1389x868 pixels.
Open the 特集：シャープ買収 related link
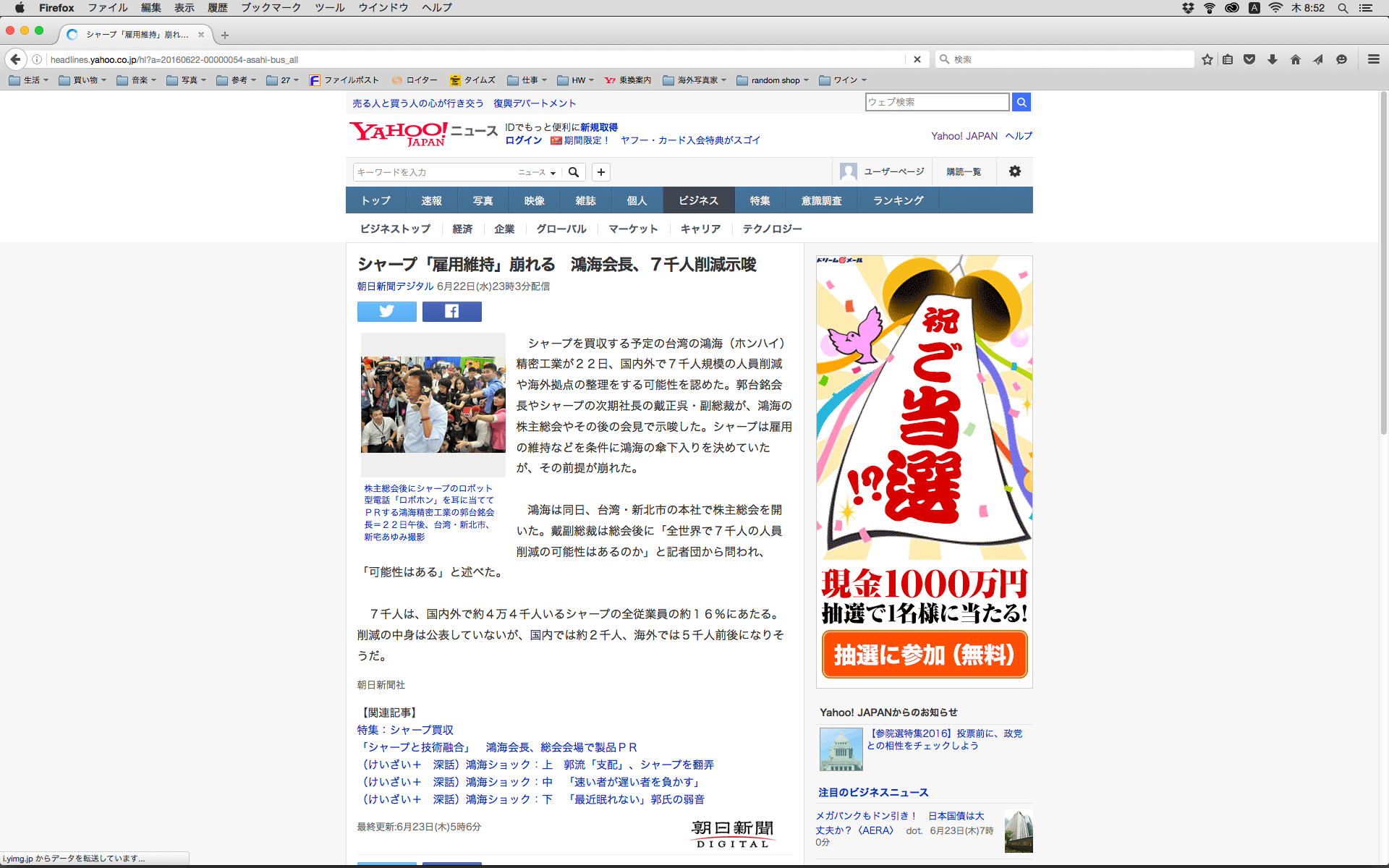[x=405, y=730]
